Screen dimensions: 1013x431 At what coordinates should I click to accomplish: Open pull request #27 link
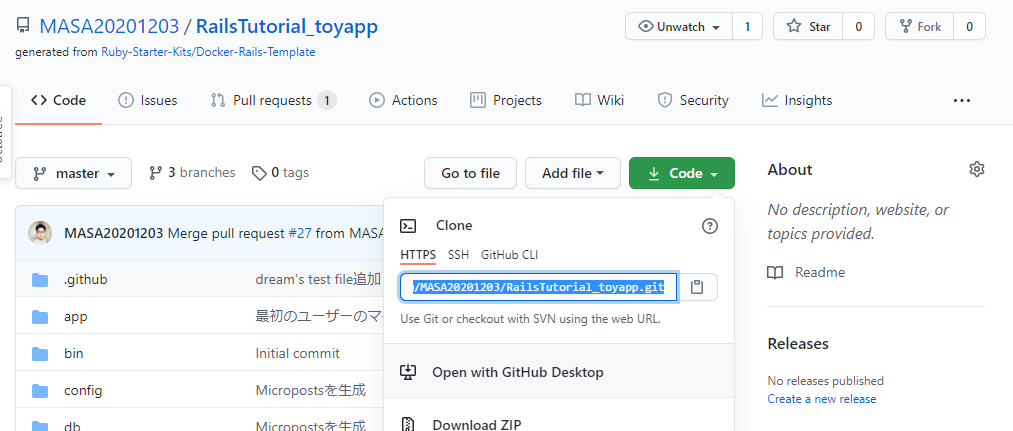point(300,233)
